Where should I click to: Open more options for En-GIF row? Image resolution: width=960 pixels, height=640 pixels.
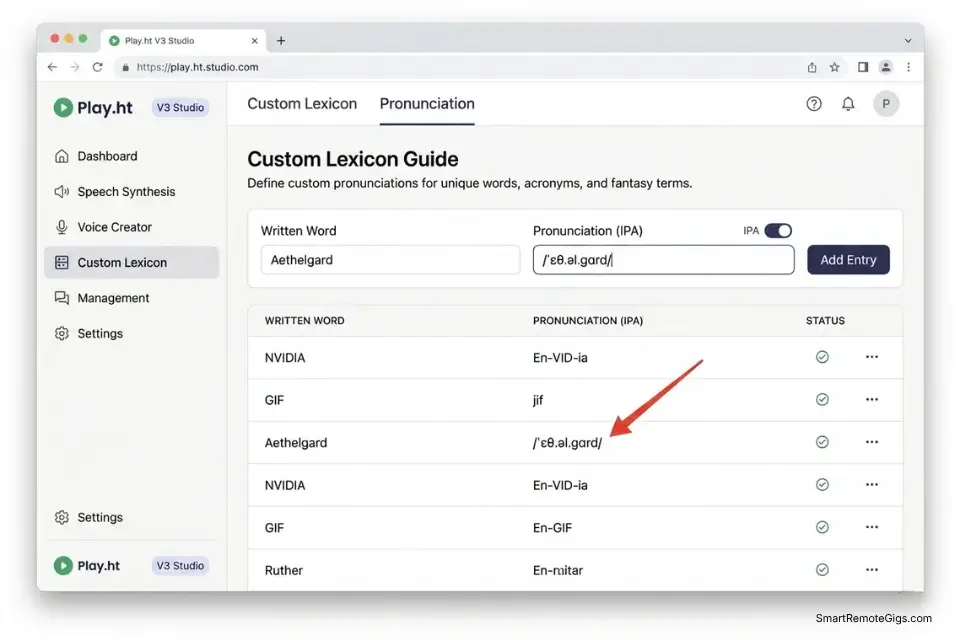click(872, 527)
